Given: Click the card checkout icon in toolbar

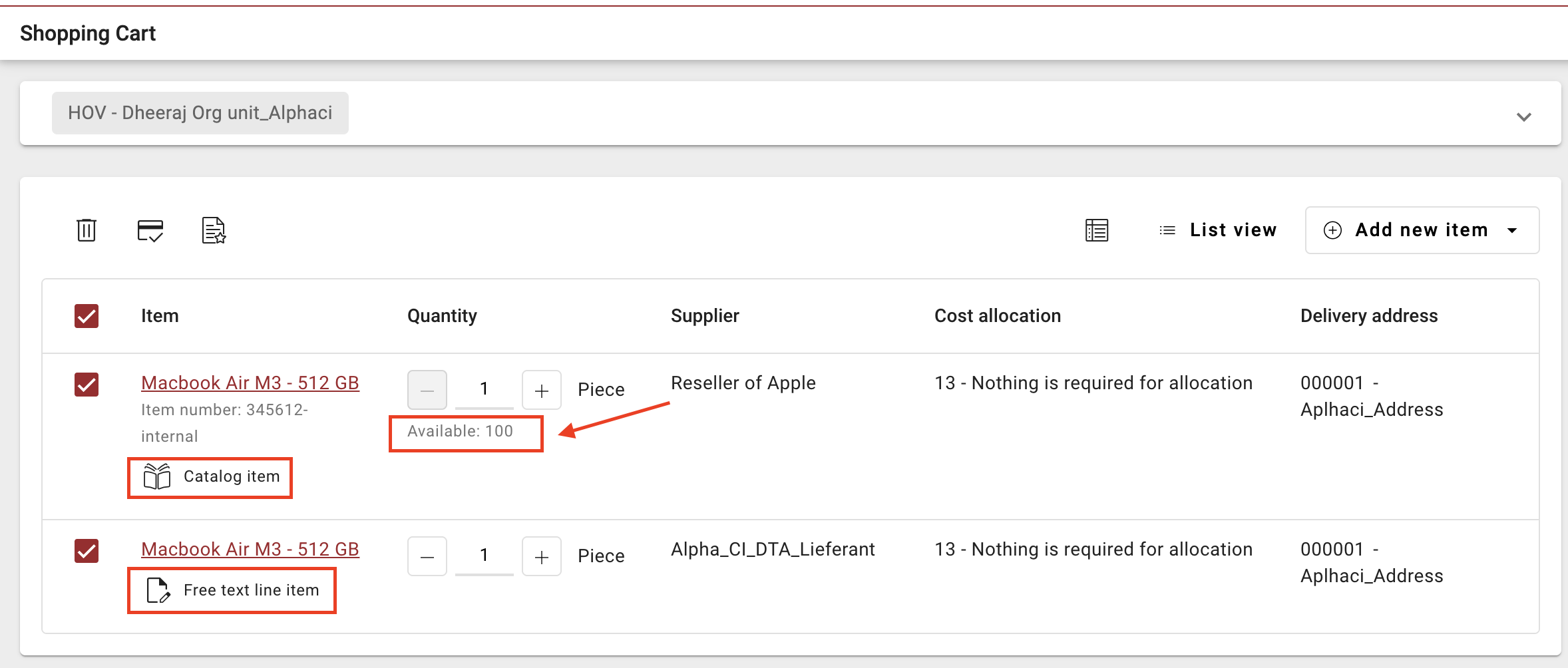Looking at the screenshot, I should coord(150,230).
